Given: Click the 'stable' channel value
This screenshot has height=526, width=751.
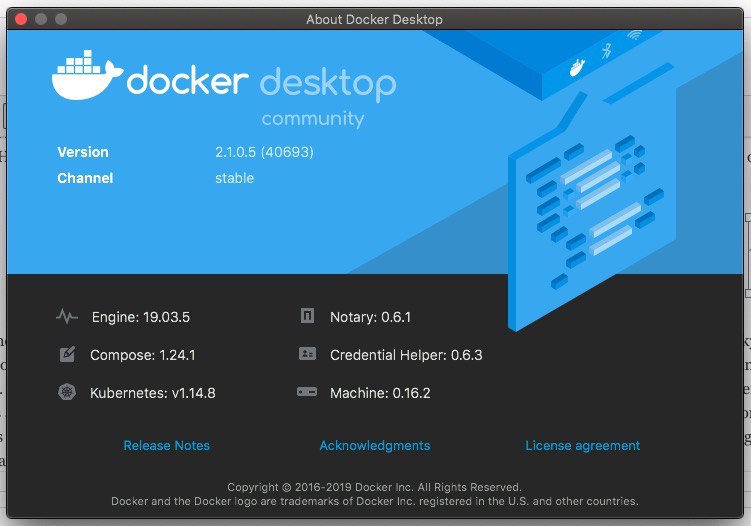Looking at the screenshot, I should tap(234, 178).
